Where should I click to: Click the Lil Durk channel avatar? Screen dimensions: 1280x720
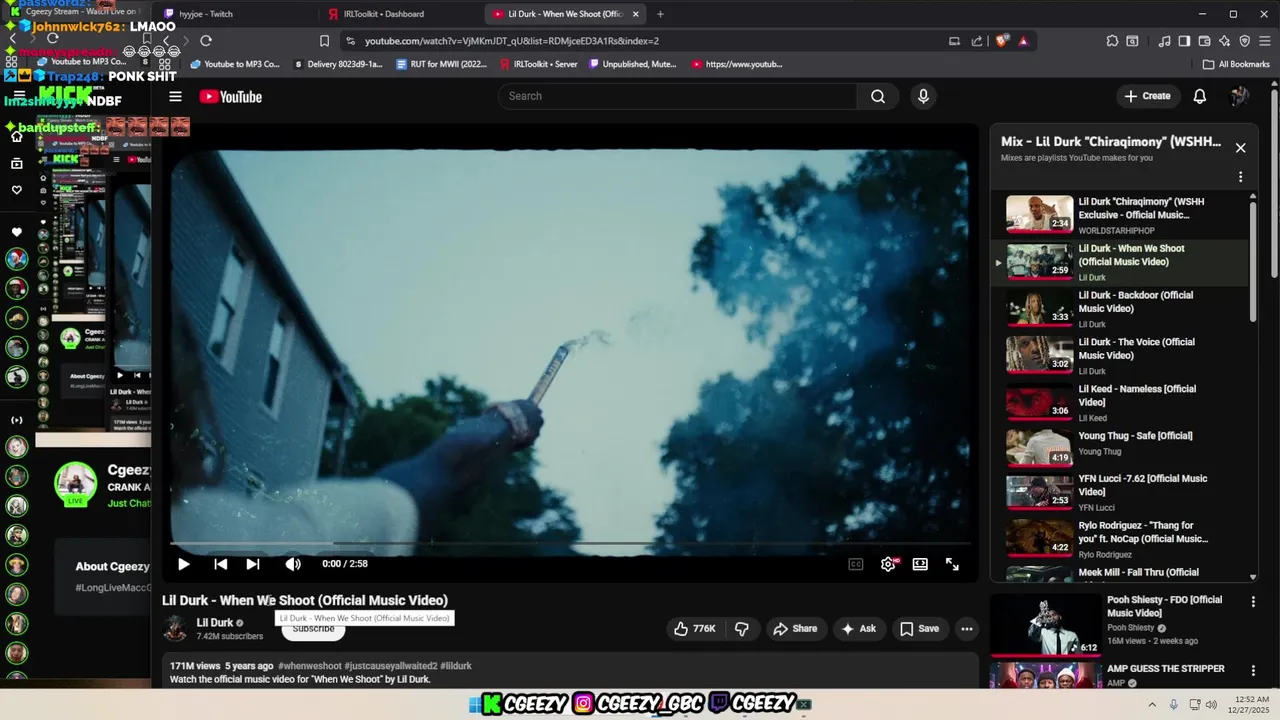(x=175, y=628)
